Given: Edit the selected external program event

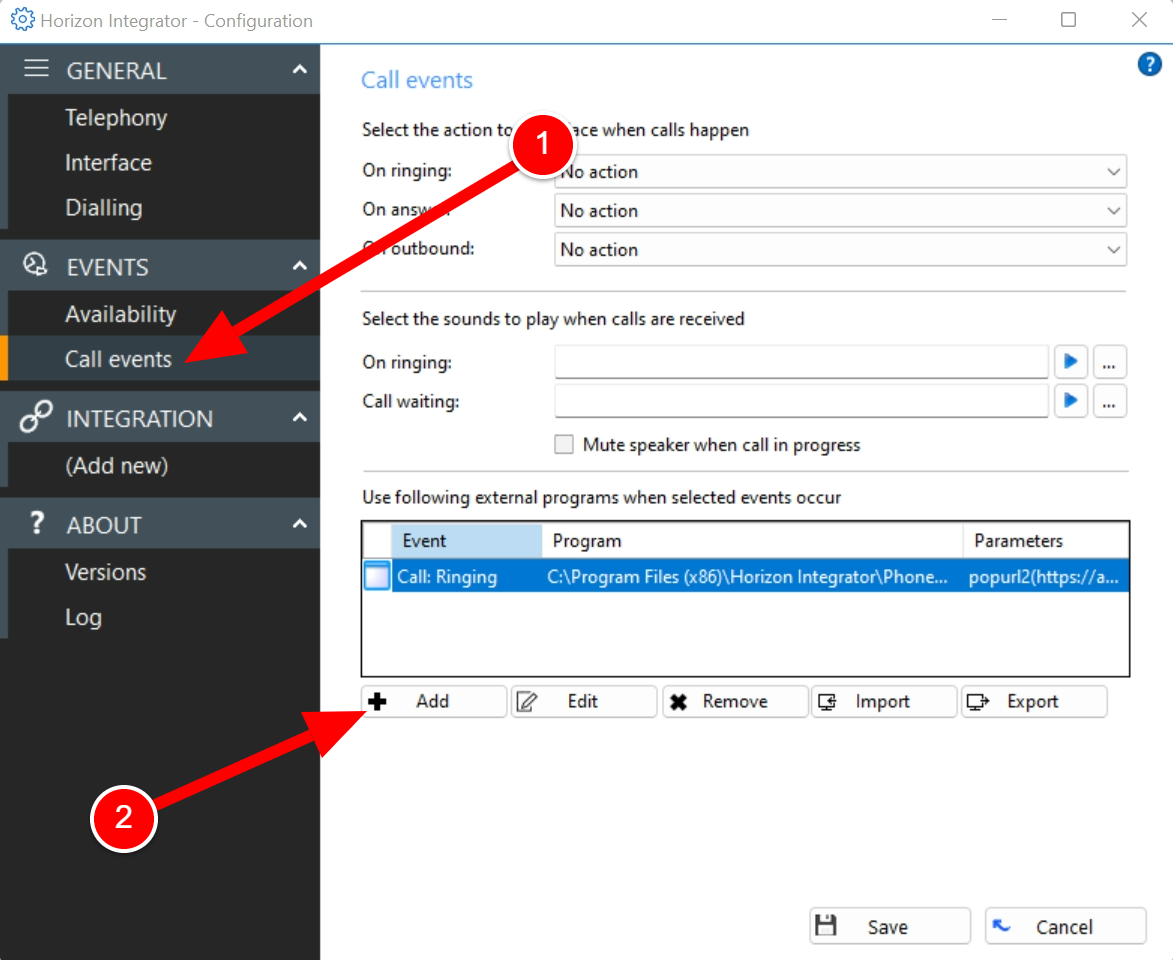Looking at the screenshot, I should [x=584, y=702].
